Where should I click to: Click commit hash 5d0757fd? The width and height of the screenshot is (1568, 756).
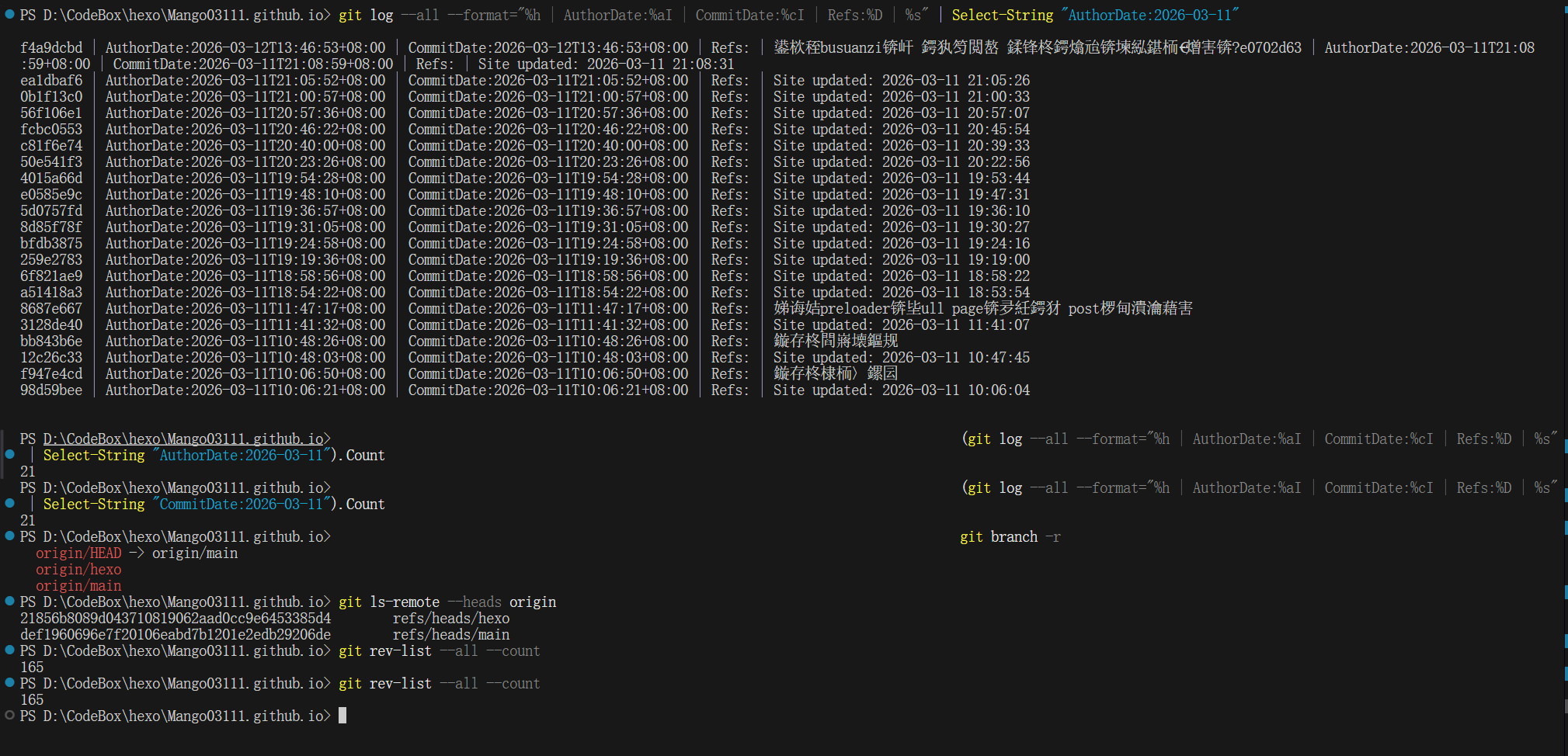click(51, 210)
